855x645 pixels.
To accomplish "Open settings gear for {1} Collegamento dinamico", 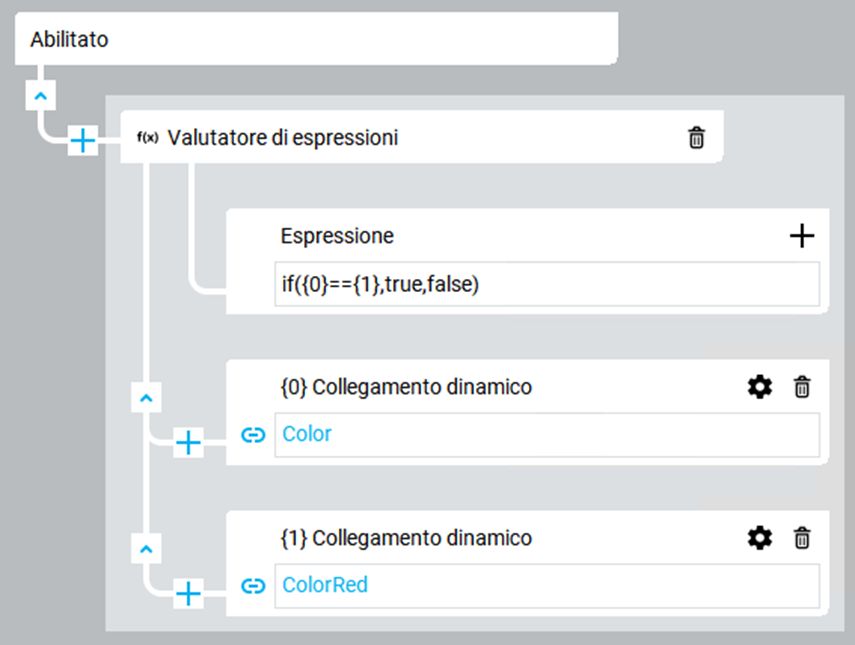I will (760, 538).
